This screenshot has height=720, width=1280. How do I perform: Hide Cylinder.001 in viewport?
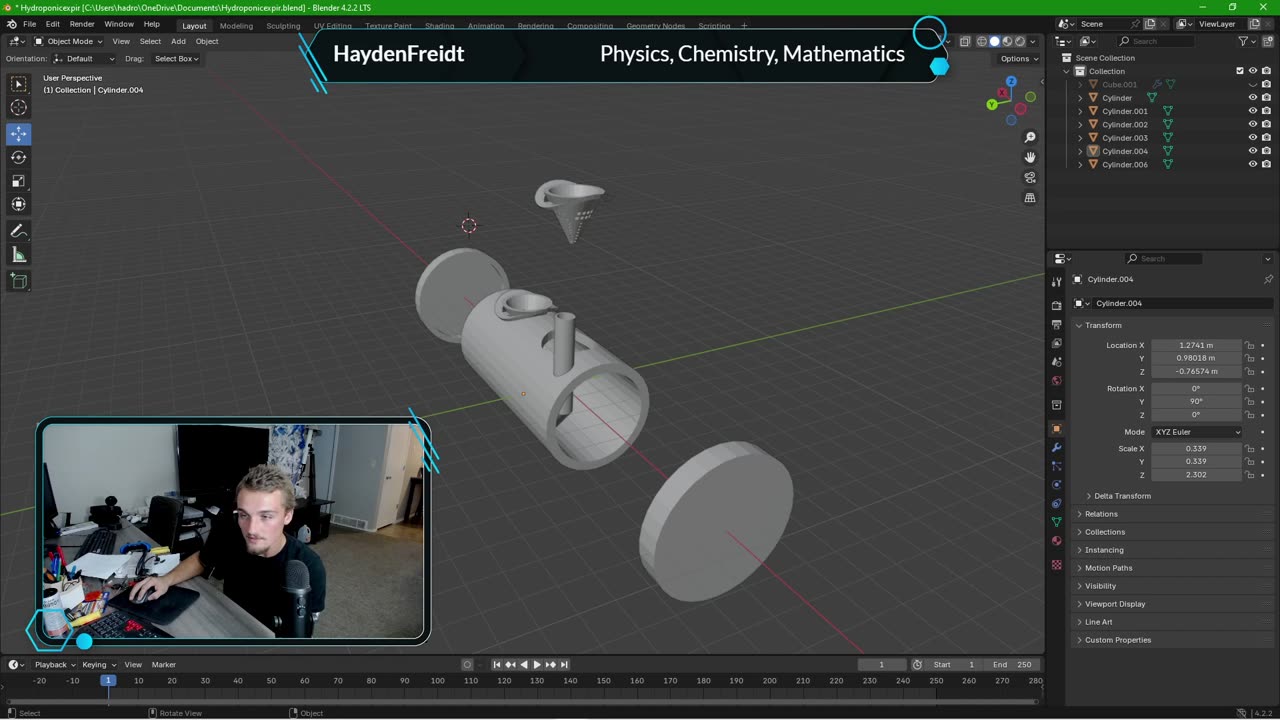coord(1252,111)
